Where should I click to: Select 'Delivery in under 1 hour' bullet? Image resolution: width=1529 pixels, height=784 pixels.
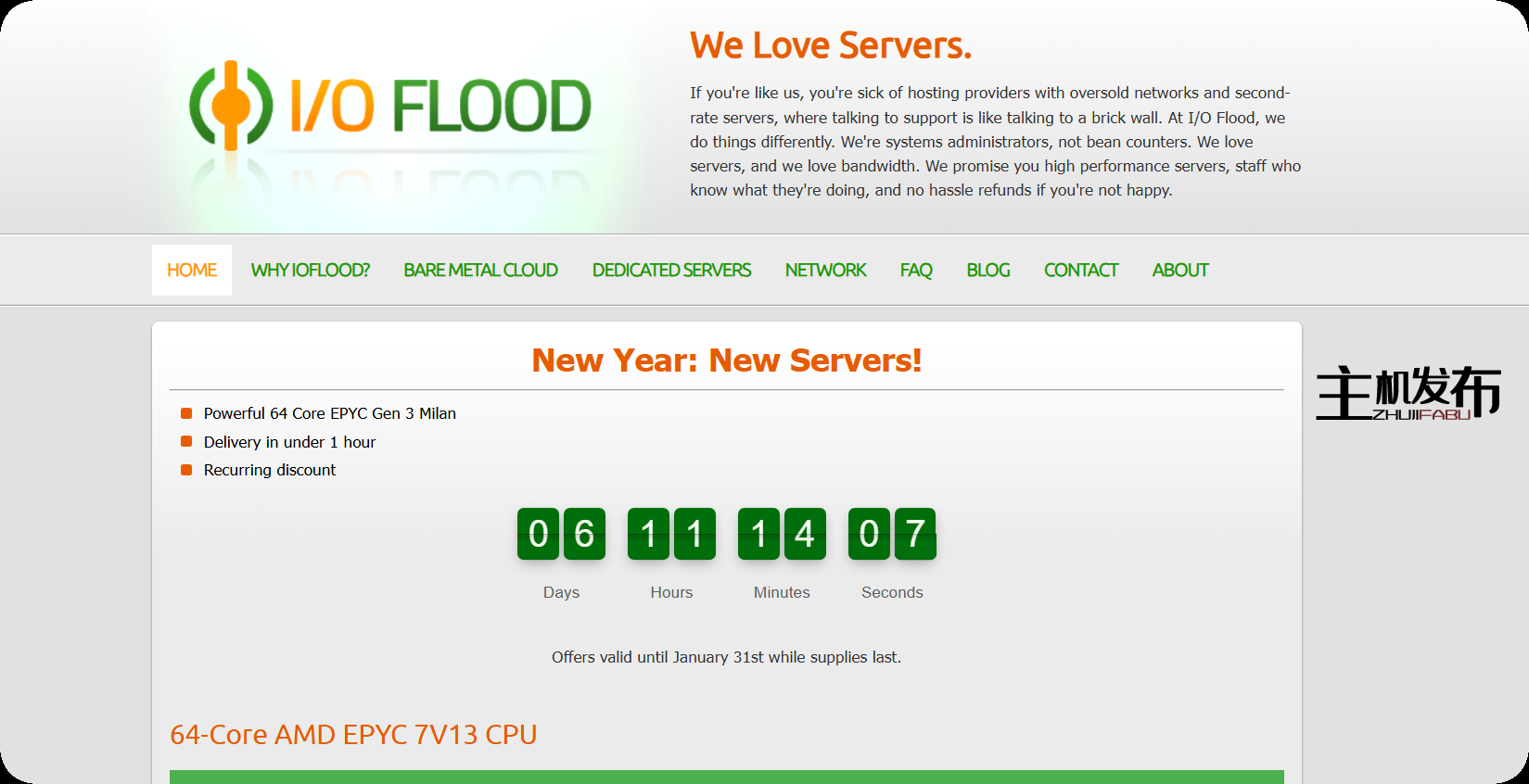289,442
